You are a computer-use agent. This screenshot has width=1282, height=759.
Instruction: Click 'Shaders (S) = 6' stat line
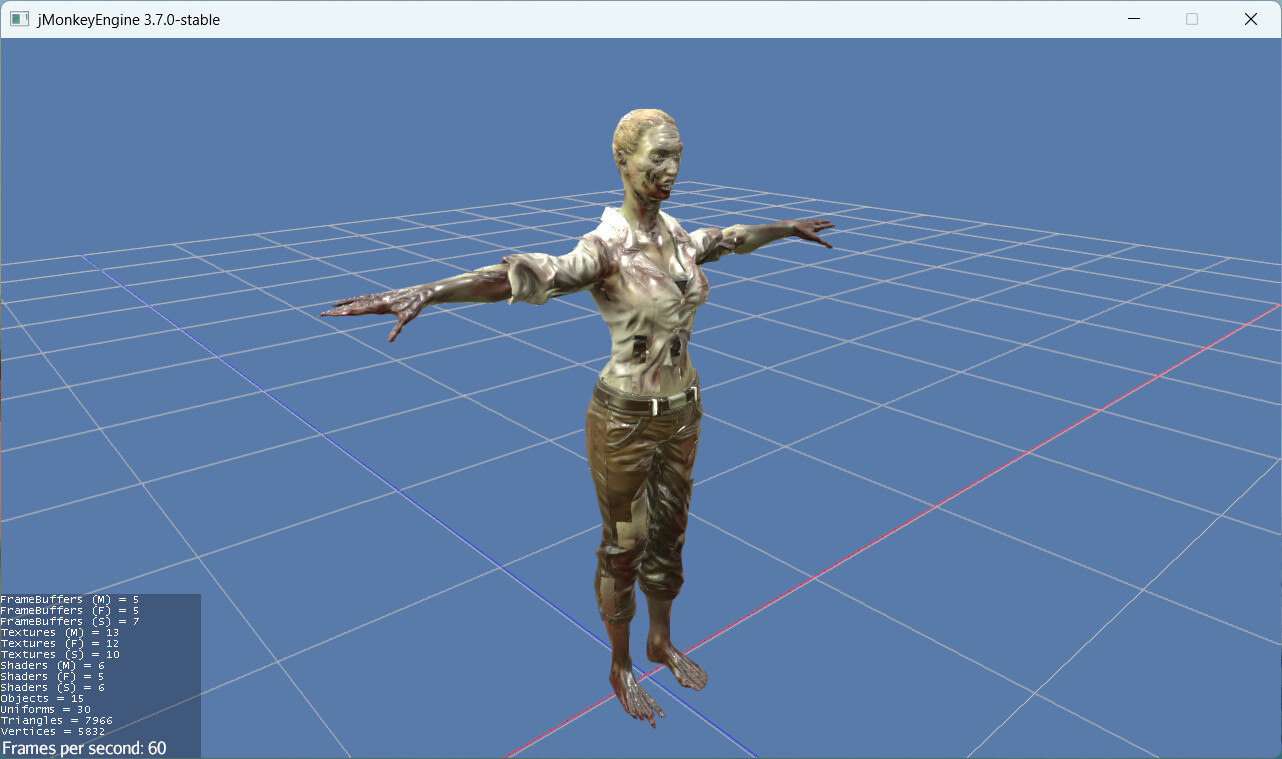53,688
